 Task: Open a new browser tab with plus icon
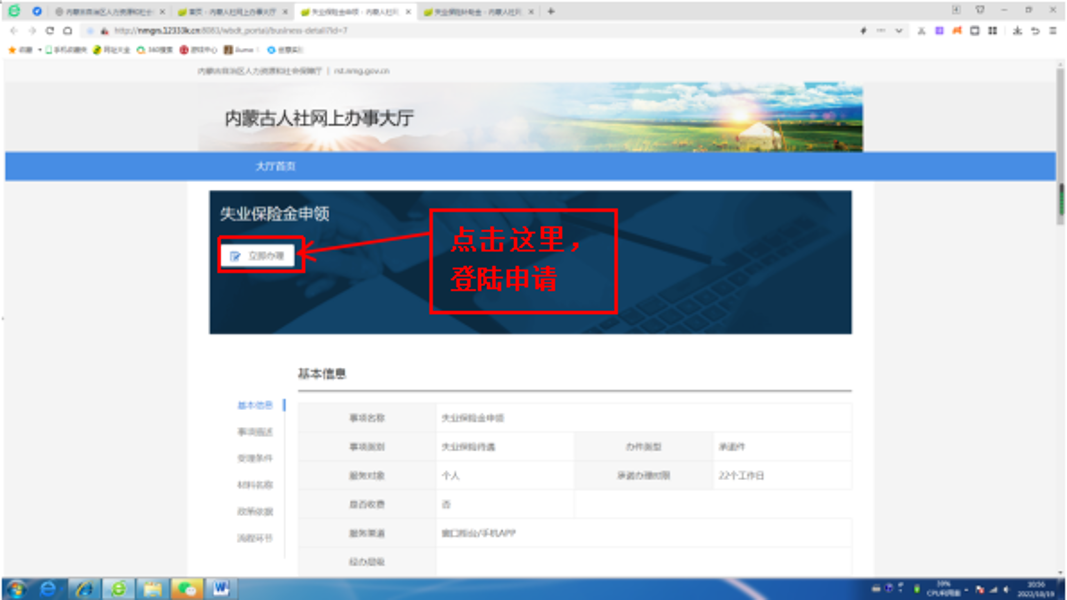(551, 12)
